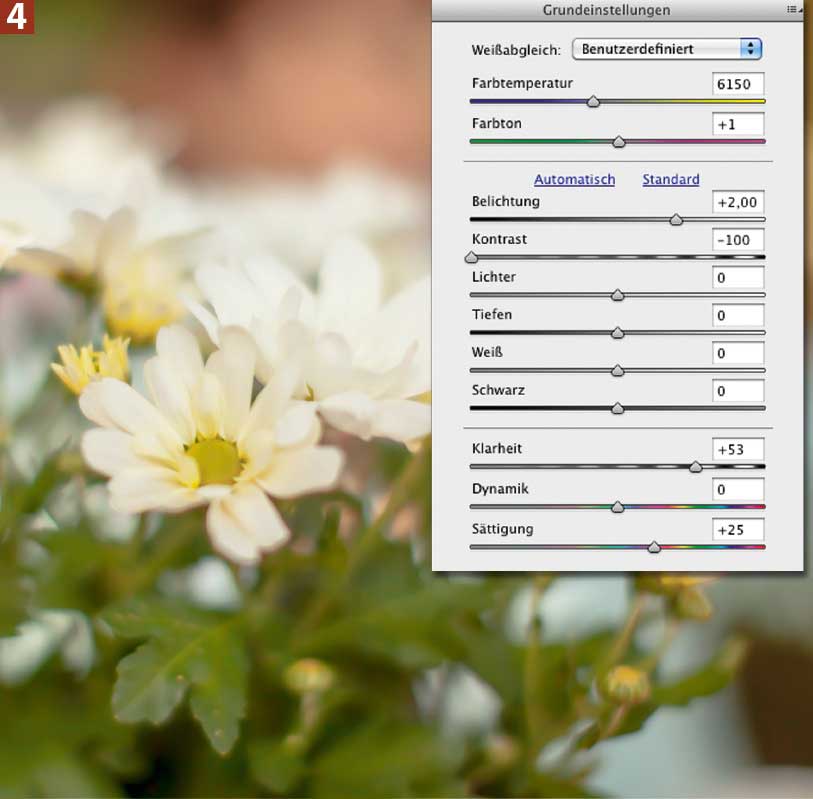Click the Belichtung slider handle

coord(676,220)
